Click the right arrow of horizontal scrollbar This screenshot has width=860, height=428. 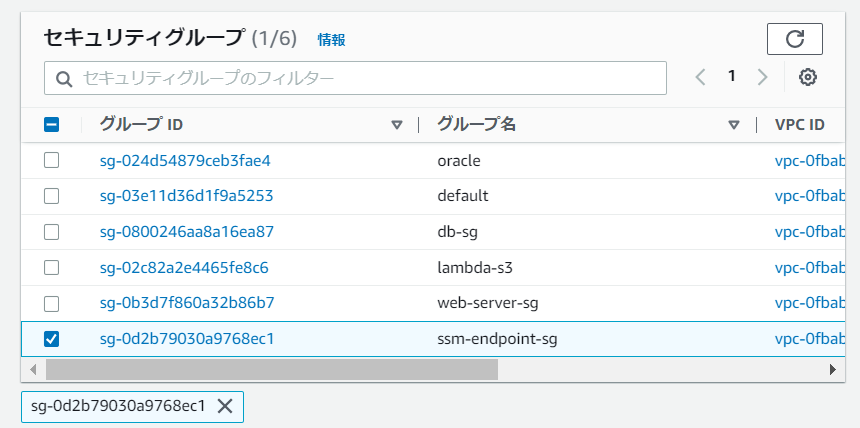click(x=833, y=369)
